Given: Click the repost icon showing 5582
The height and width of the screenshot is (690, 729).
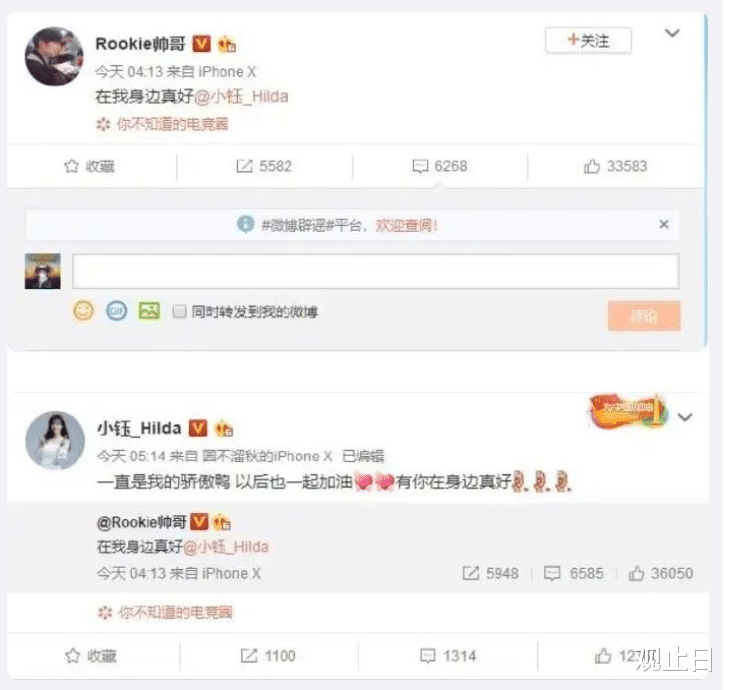Looking at the screenshot, I should [x=245, y=166].
